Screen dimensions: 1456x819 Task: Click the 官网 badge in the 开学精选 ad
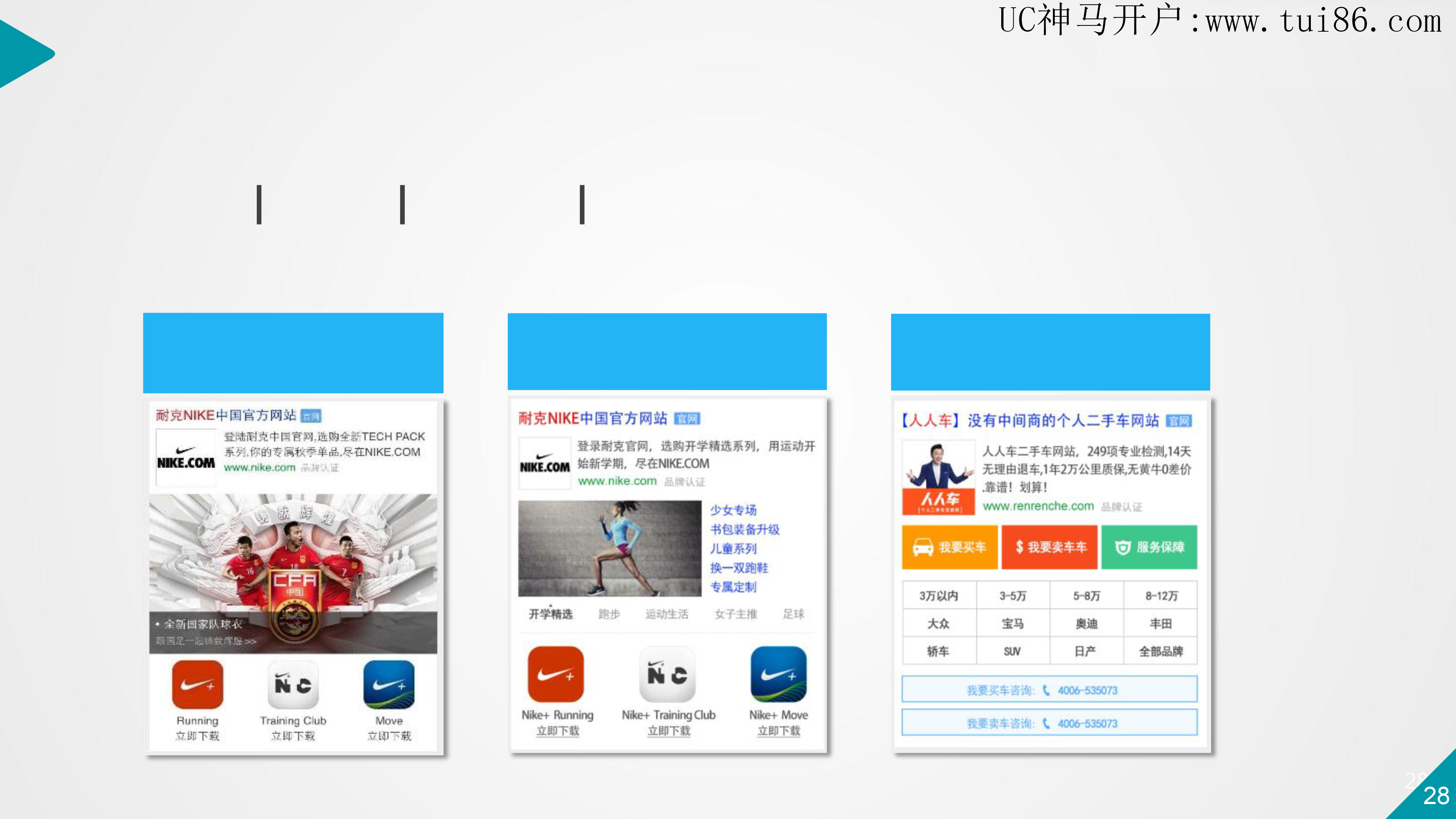[x=687, y=419]
